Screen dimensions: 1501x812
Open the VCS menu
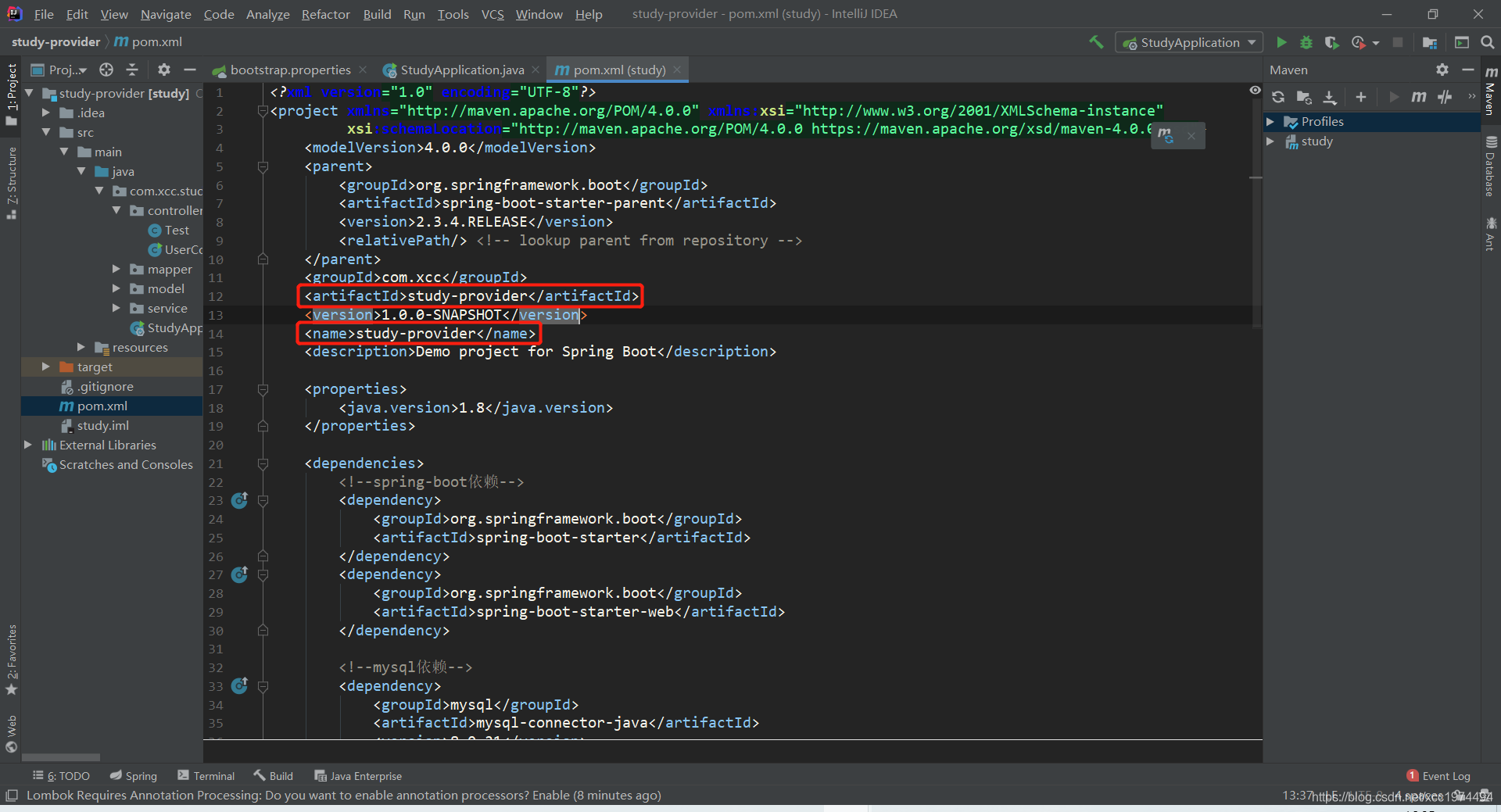[x=493, y=14]
